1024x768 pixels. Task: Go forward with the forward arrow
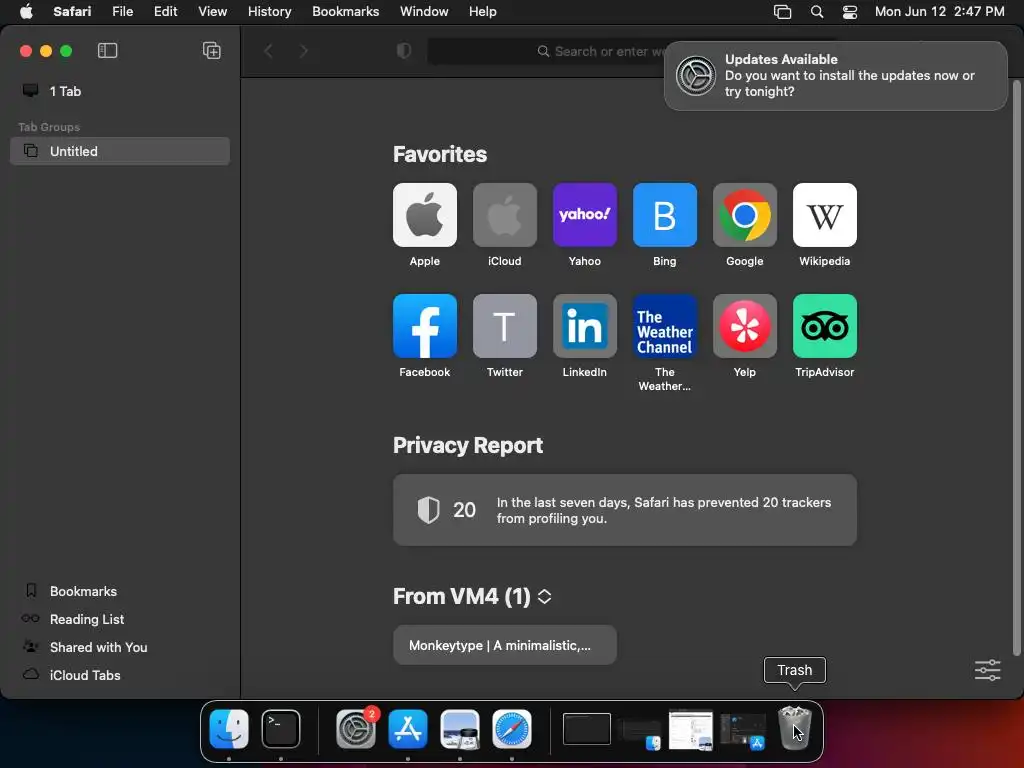(x=303, y=51)
